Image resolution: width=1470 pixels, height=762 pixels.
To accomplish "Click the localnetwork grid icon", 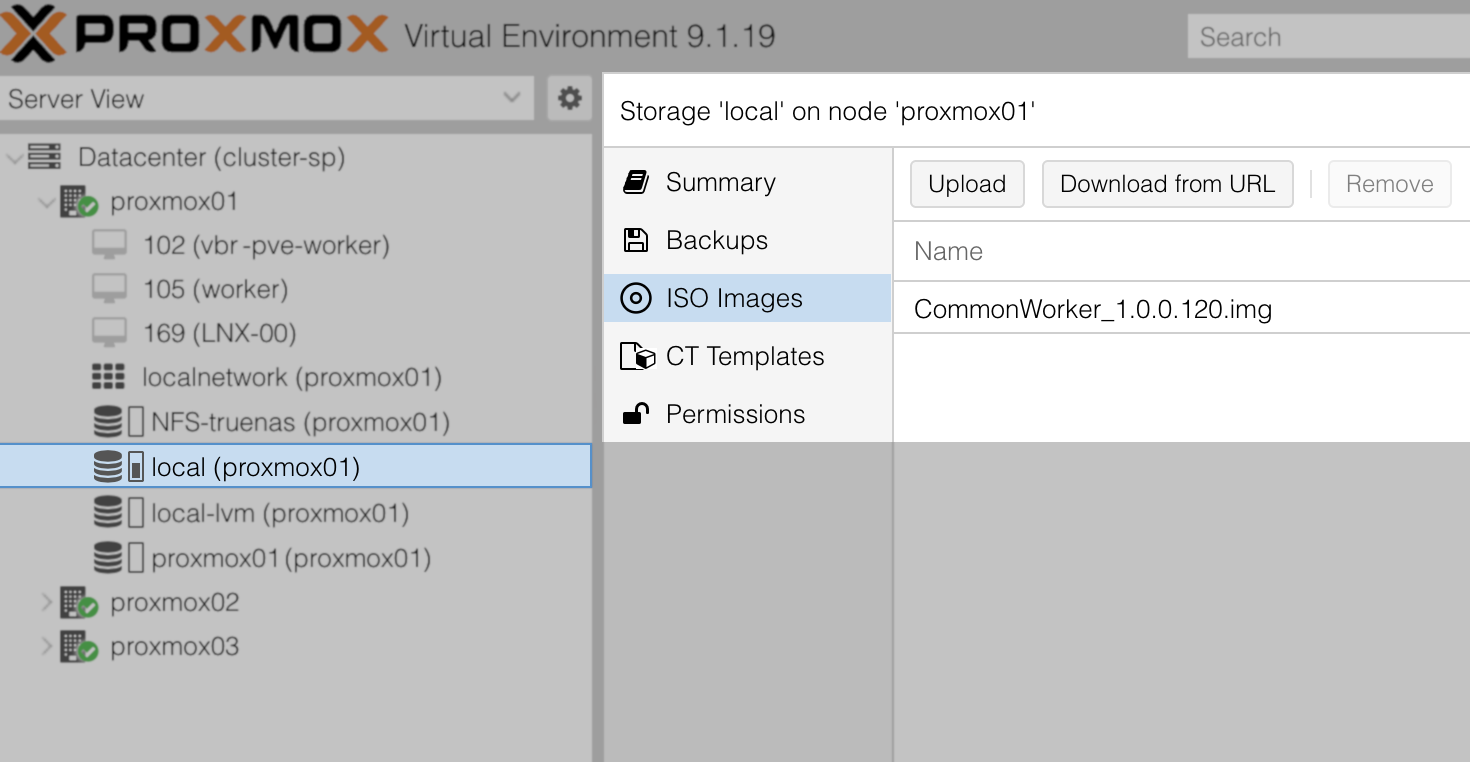I will (x=109, y=377).
